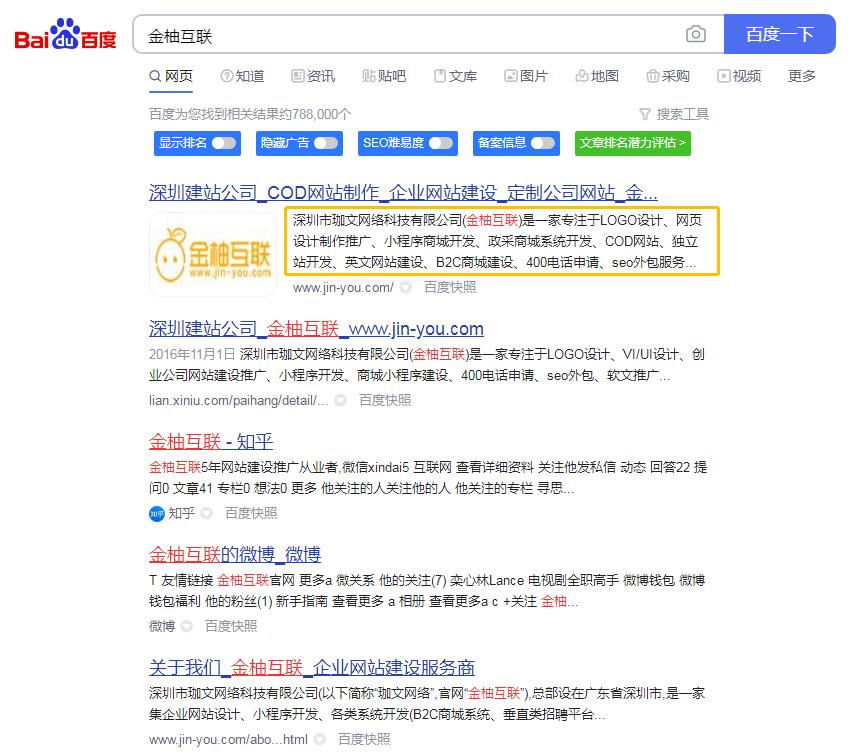Open 深圳建站公司_金柚互联_www.jin-you.com title link
Viewport: 857px width, 755px height.
click(x=316, y=329)
